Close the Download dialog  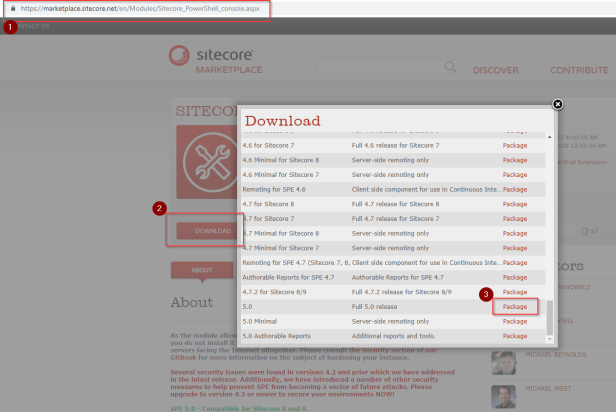pyautogui.click(x=558, y=103)
